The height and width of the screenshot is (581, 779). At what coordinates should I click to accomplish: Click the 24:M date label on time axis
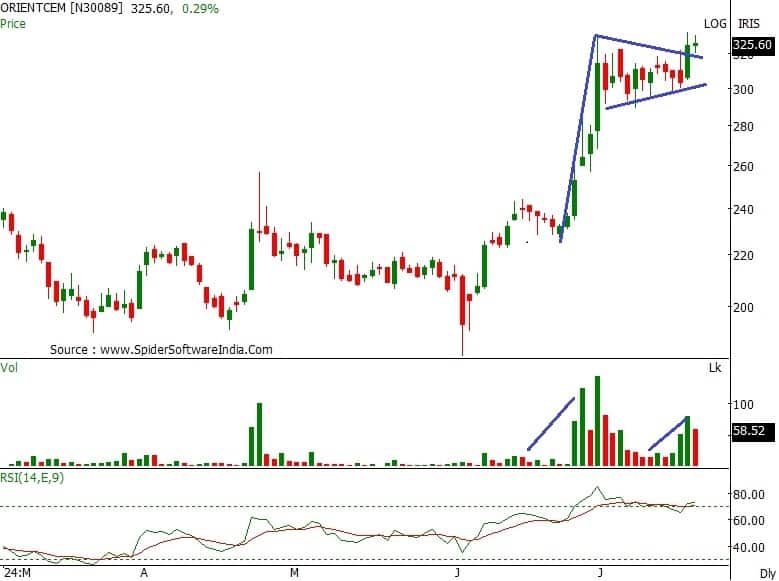[18, 573]
